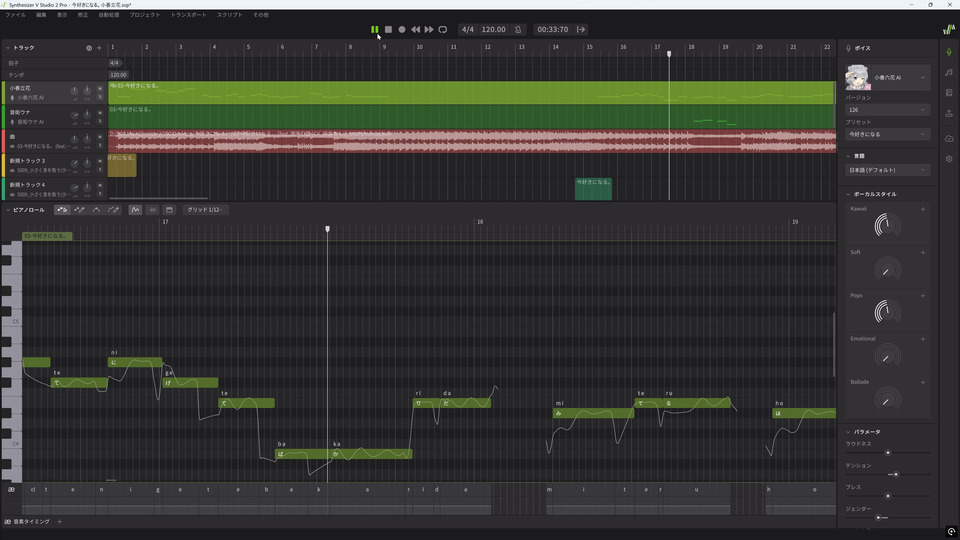
Task: Click the ラウドネス slider handle
Action: (x=888, y=452)
